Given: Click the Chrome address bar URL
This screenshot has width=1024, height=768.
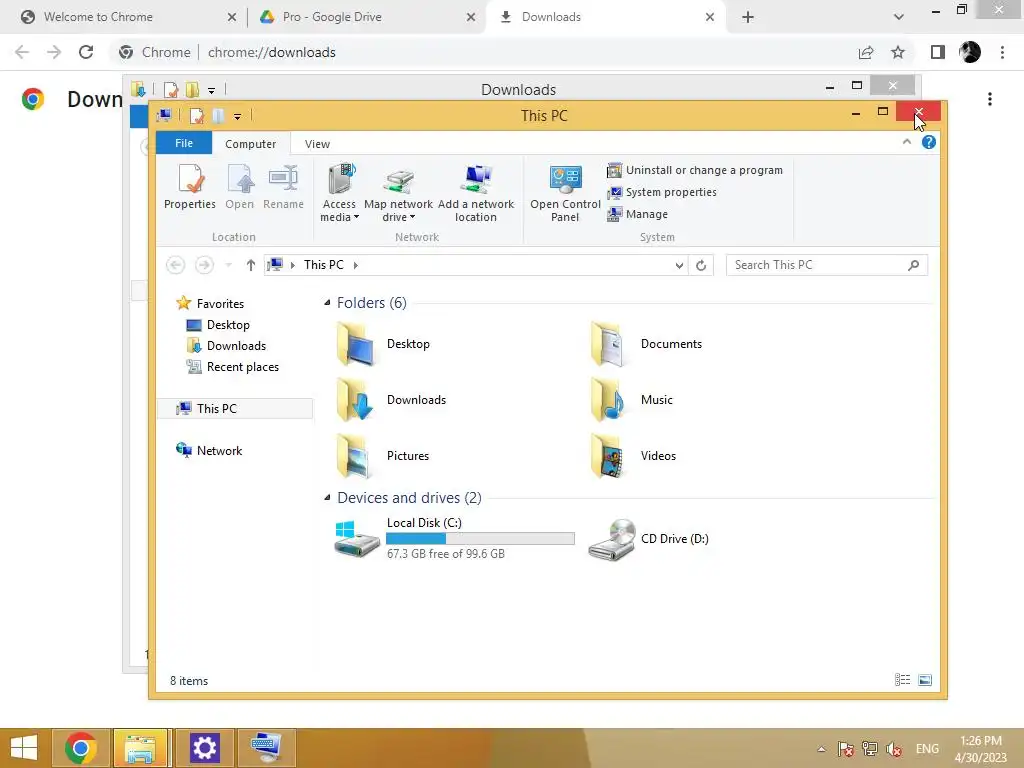Looking at the screenshot, I should tap(272, 52).
